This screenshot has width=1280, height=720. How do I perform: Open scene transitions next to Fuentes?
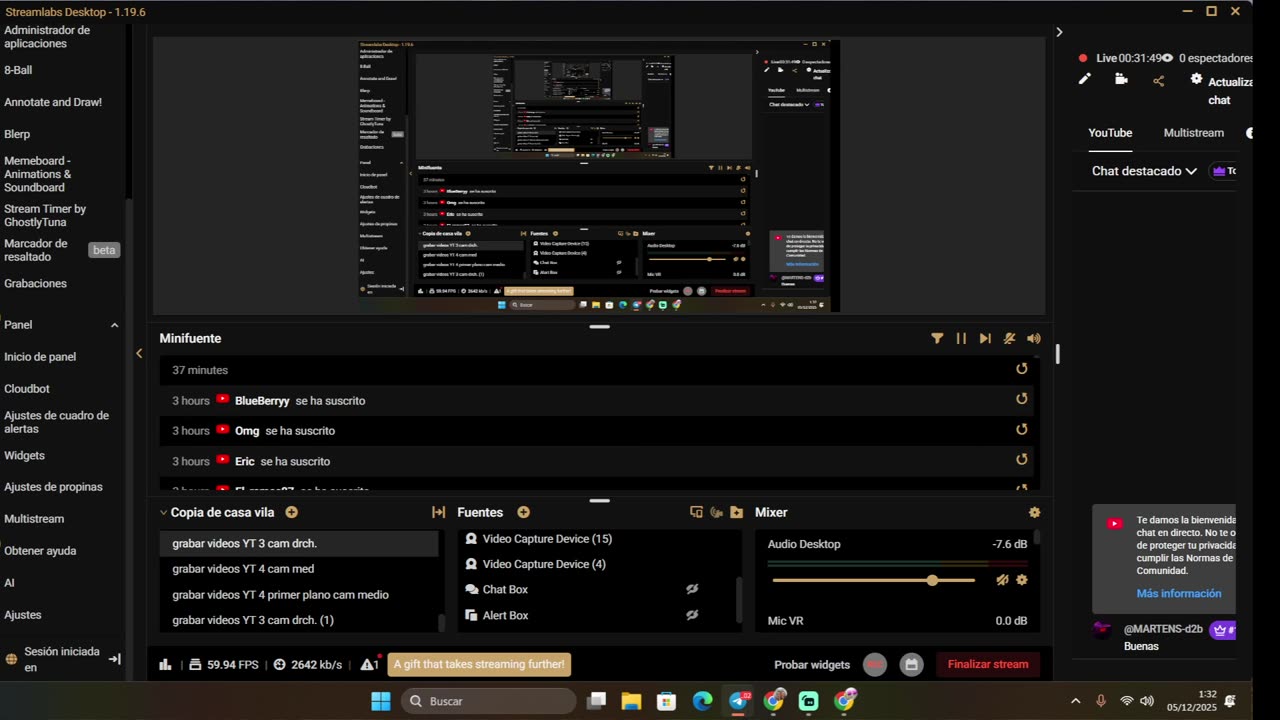(438, 512)
